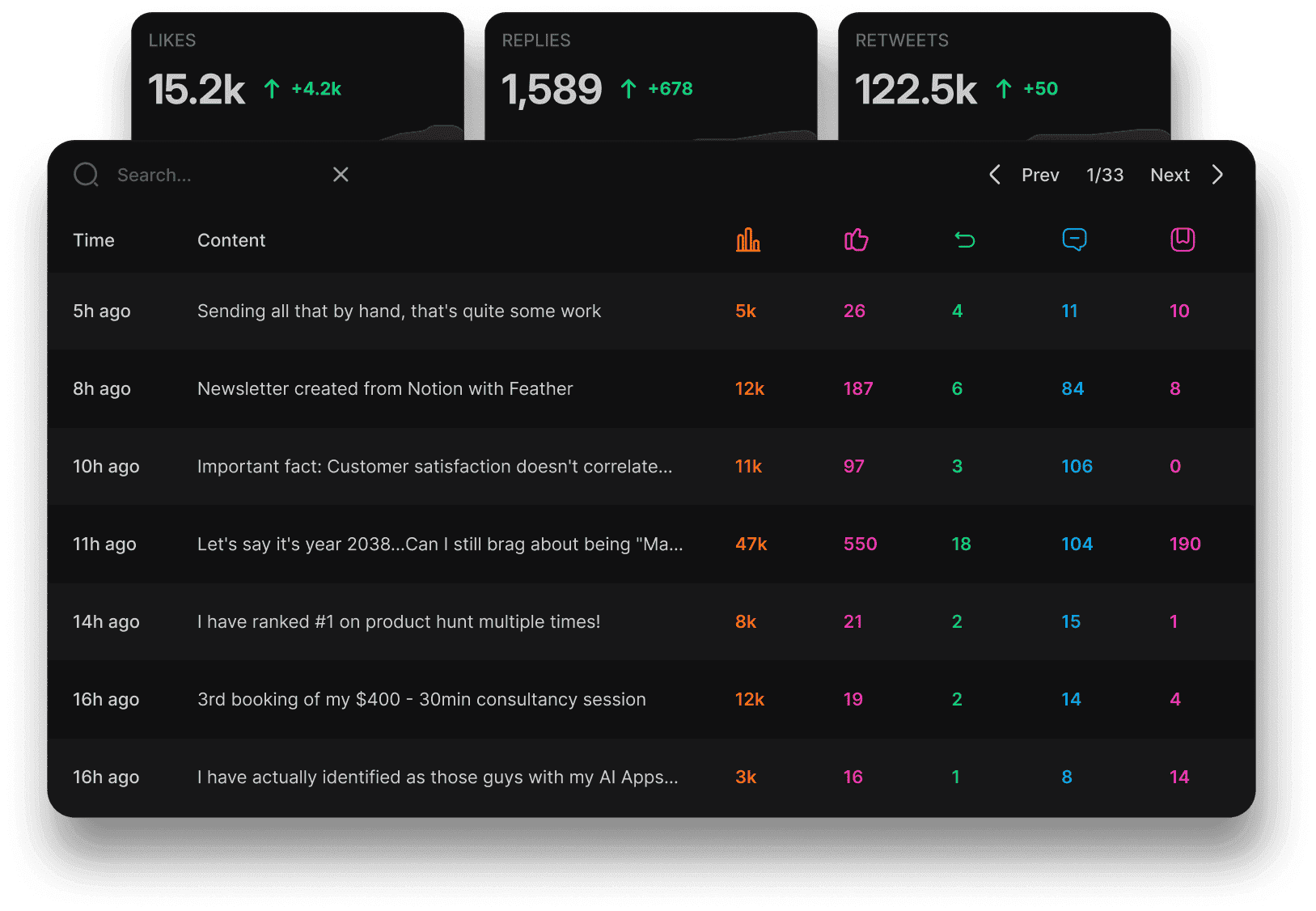Click the 10h ago timestamp

[x=106, y=467]
